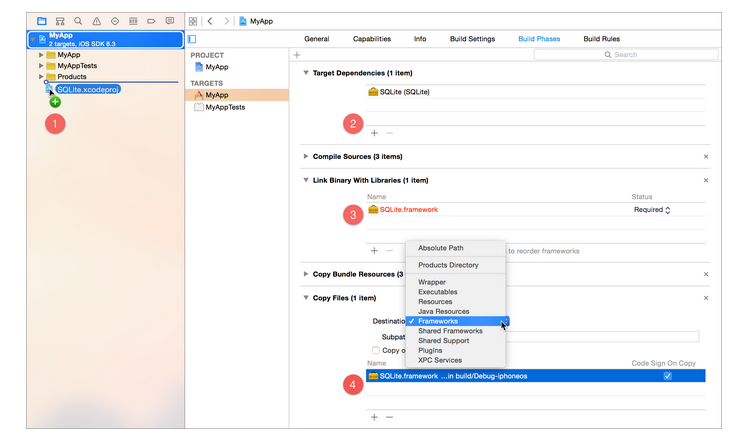This screenshot has height=442, width=742.
Task: Collapse Target Dependencies section
Action: pos(306,73)
